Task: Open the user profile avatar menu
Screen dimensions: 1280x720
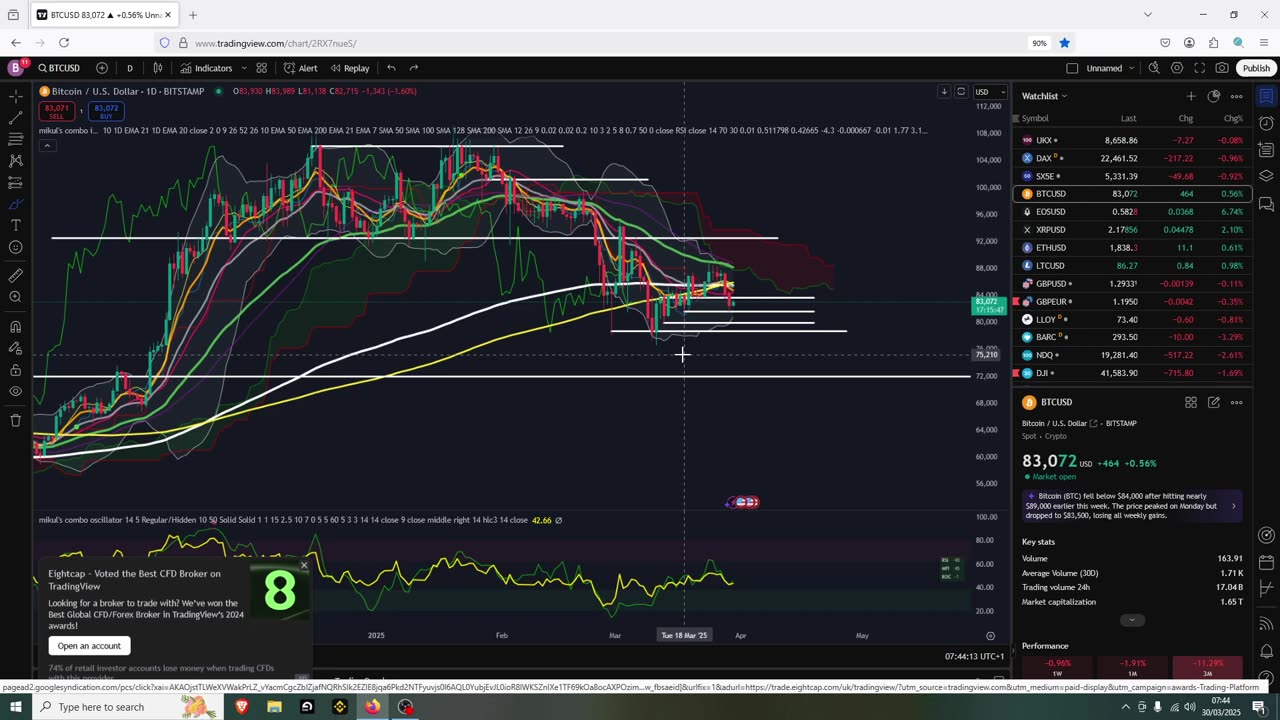Action: (15, 68)
